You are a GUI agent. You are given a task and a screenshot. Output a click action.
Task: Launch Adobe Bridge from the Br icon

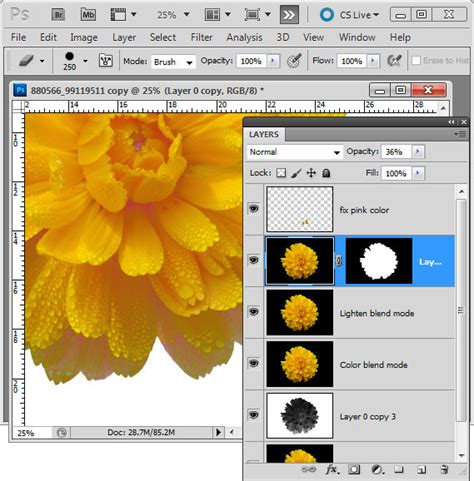pos(58,15)
